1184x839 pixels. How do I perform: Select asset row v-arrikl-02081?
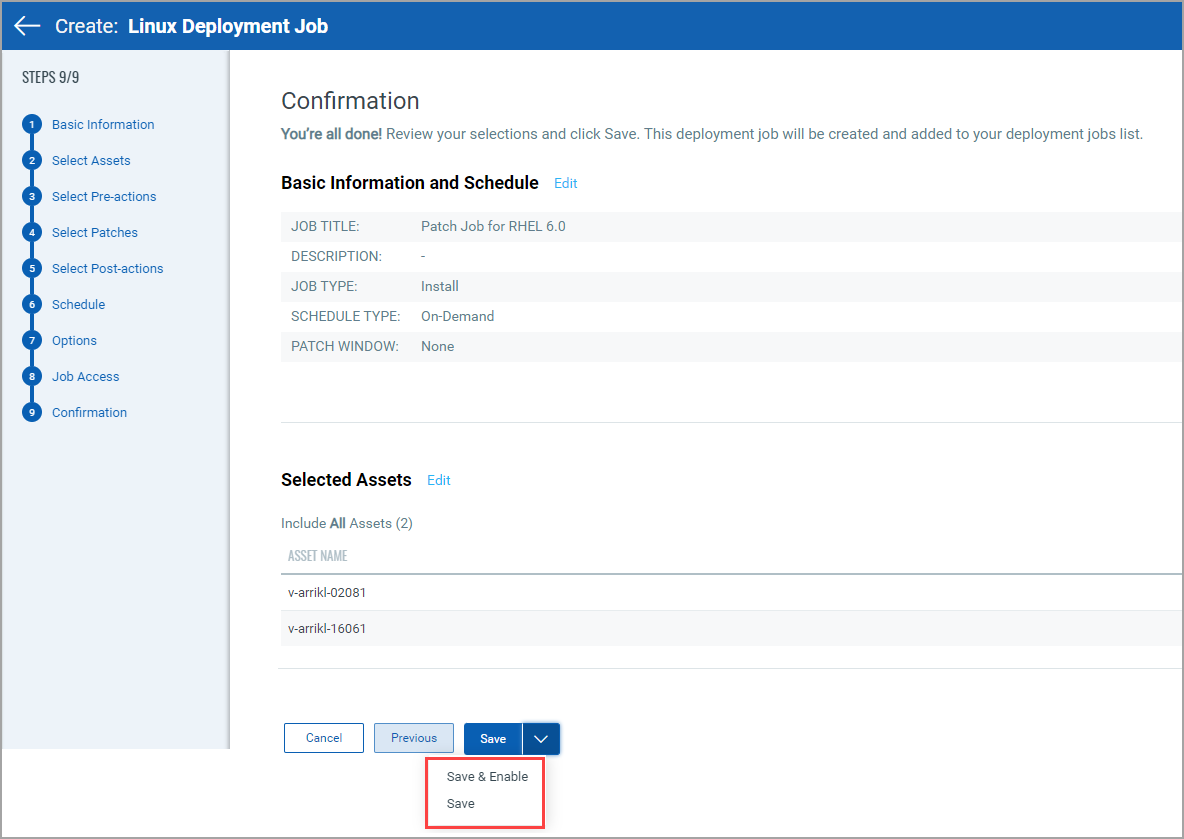(x=327, y=593)
